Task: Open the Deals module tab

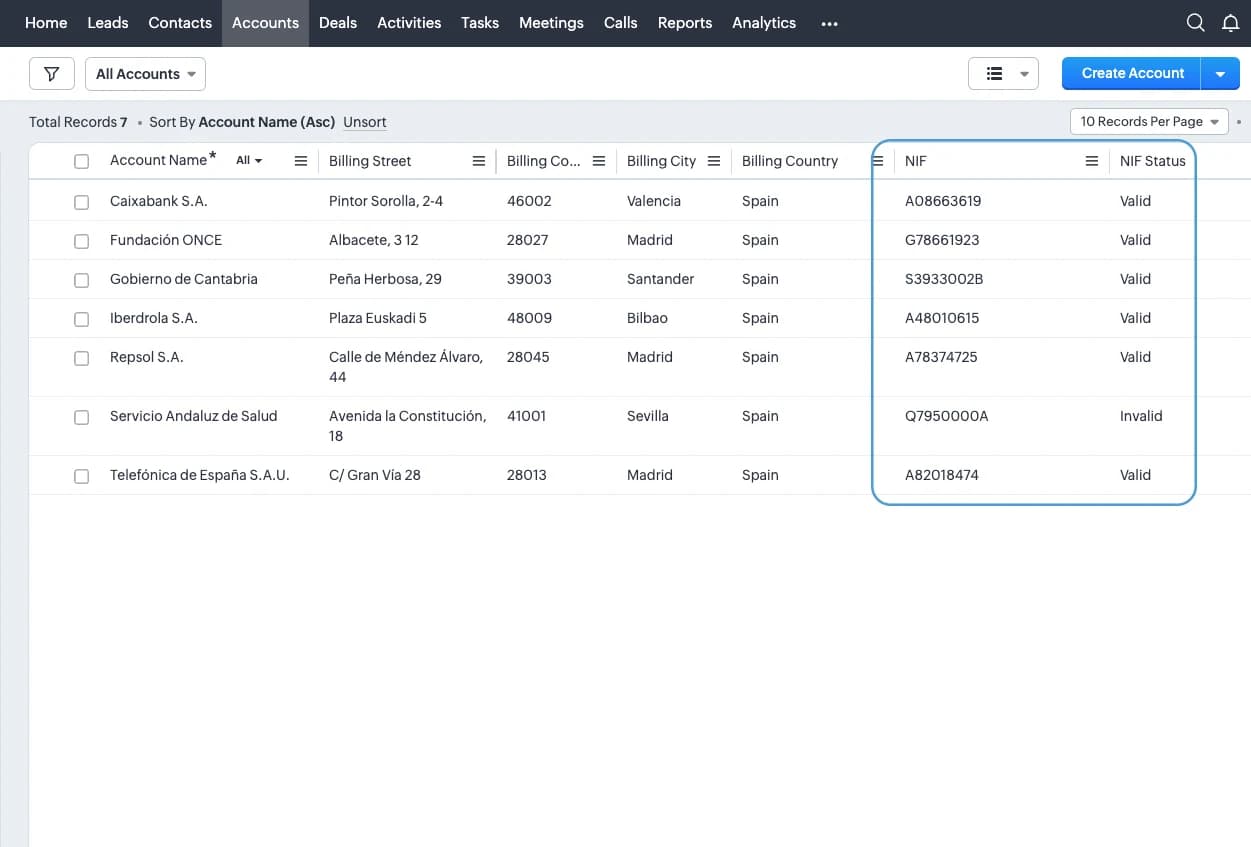Action: coord(338,23)
